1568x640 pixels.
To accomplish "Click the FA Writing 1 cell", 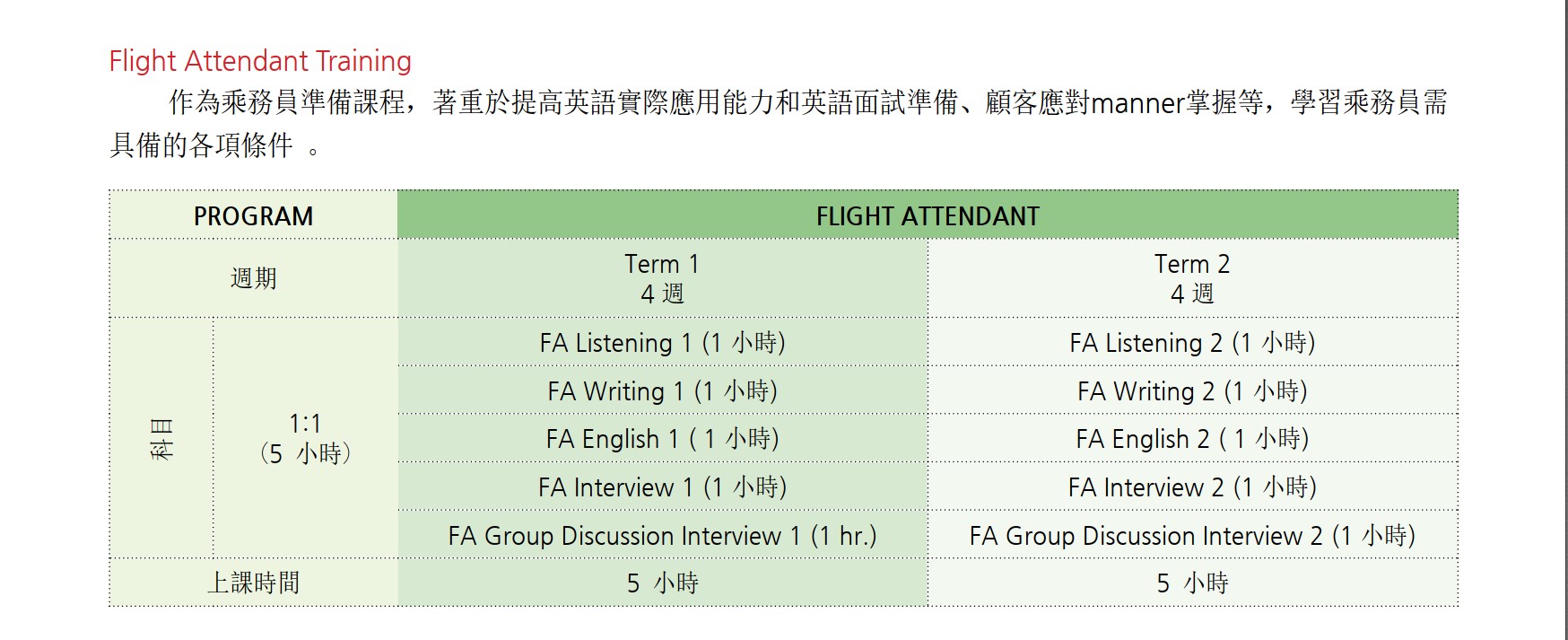I will click(x=662, y=391).
